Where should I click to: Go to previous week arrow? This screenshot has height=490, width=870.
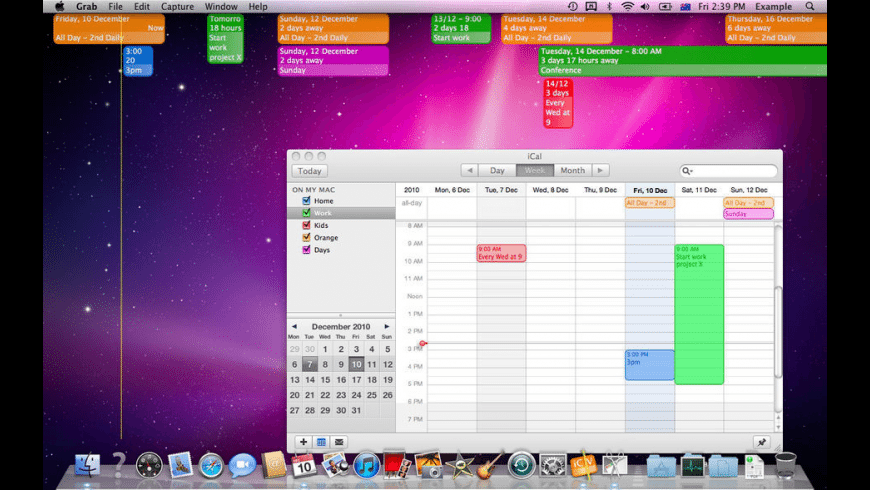tap(469, 170)
